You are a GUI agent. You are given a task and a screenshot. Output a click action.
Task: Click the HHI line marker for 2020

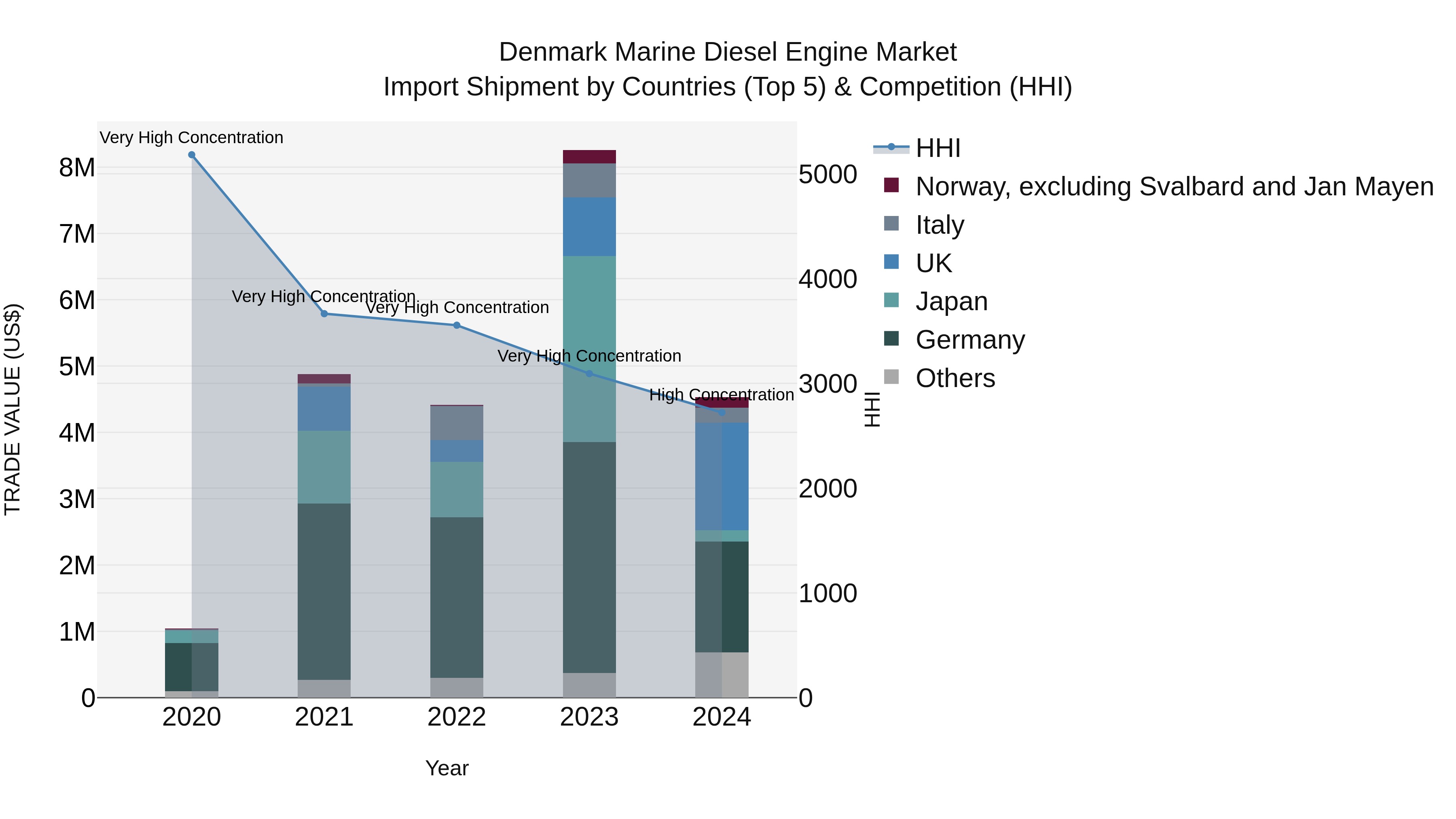pos(192,155)
